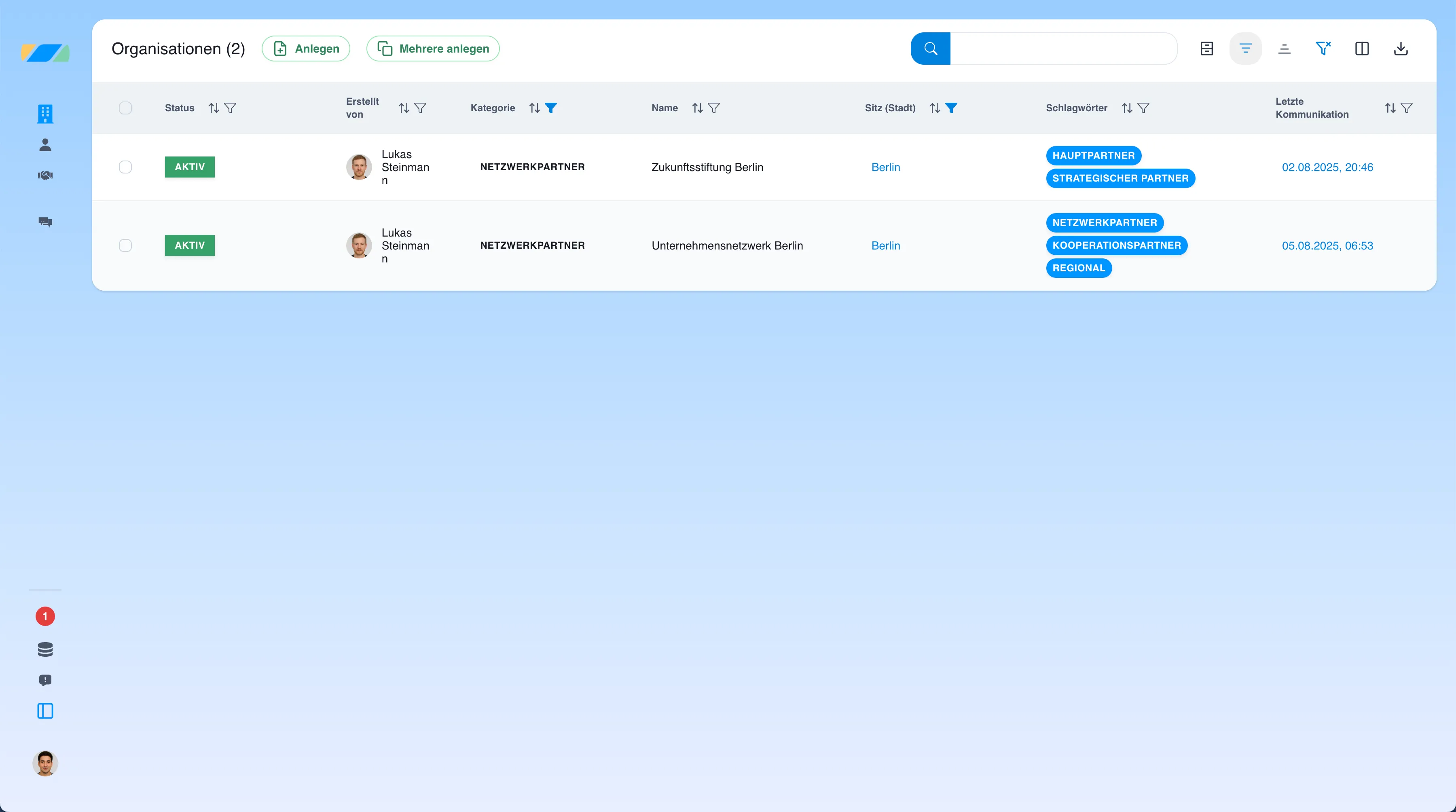Open the Erstellt von column filter funnel
The height and width of the screenshot is (812, 1456).
coord(420,108)
